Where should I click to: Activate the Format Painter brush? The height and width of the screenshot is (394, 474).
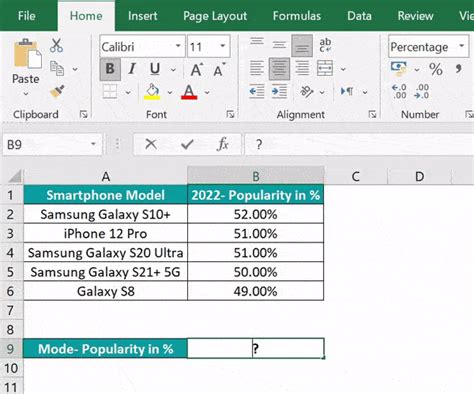(x=57, y=91)
